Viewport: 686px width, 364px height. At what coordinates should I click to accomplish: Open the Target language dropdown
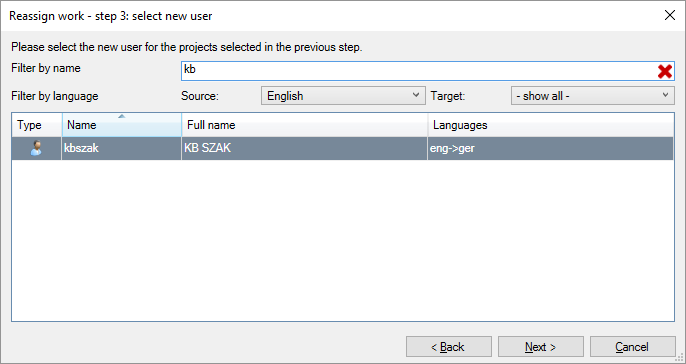pyautogui.click(x=593, y=96)
